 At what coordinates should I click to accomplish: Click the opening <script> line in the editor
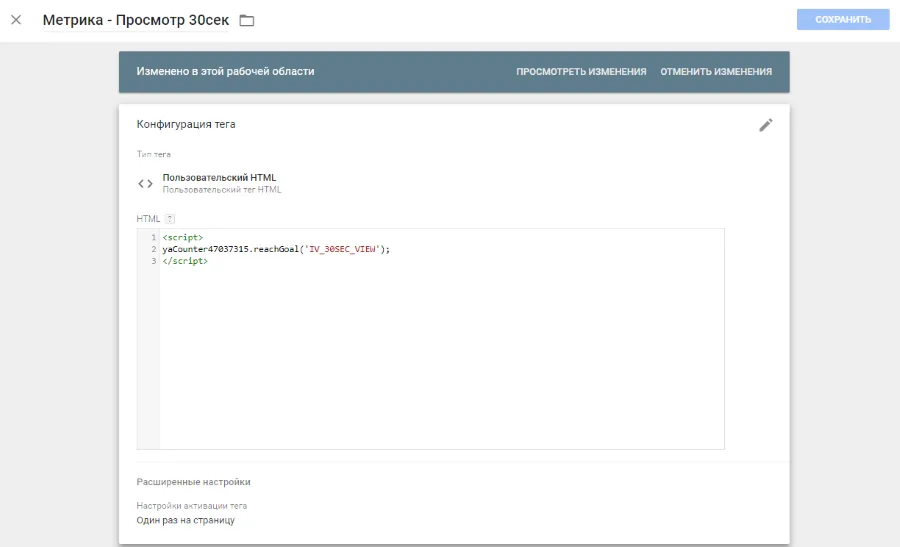(x=183, y=237)
